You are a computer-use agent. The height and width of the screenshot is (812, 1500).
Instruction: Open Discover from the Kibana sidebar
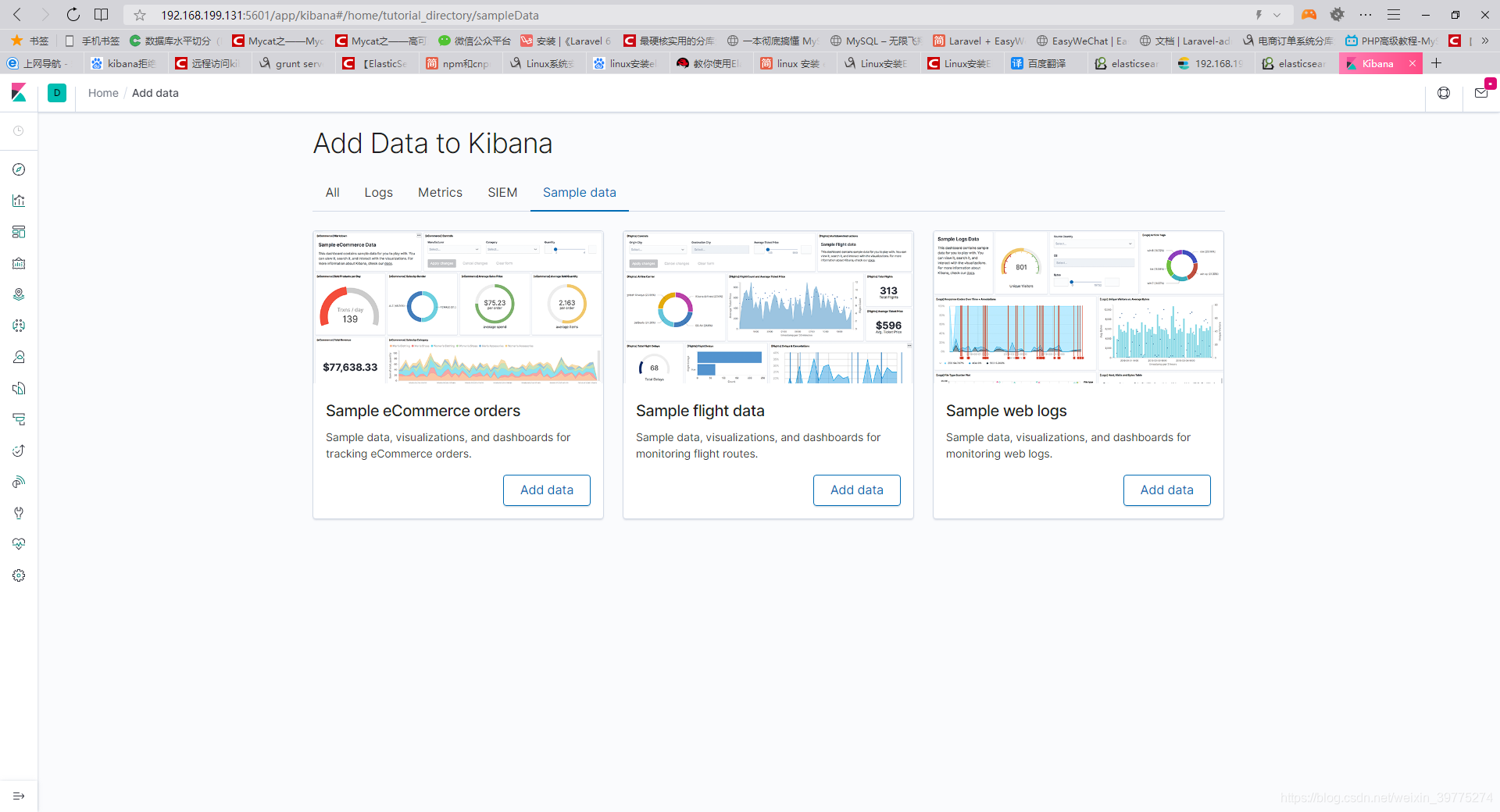19,169
